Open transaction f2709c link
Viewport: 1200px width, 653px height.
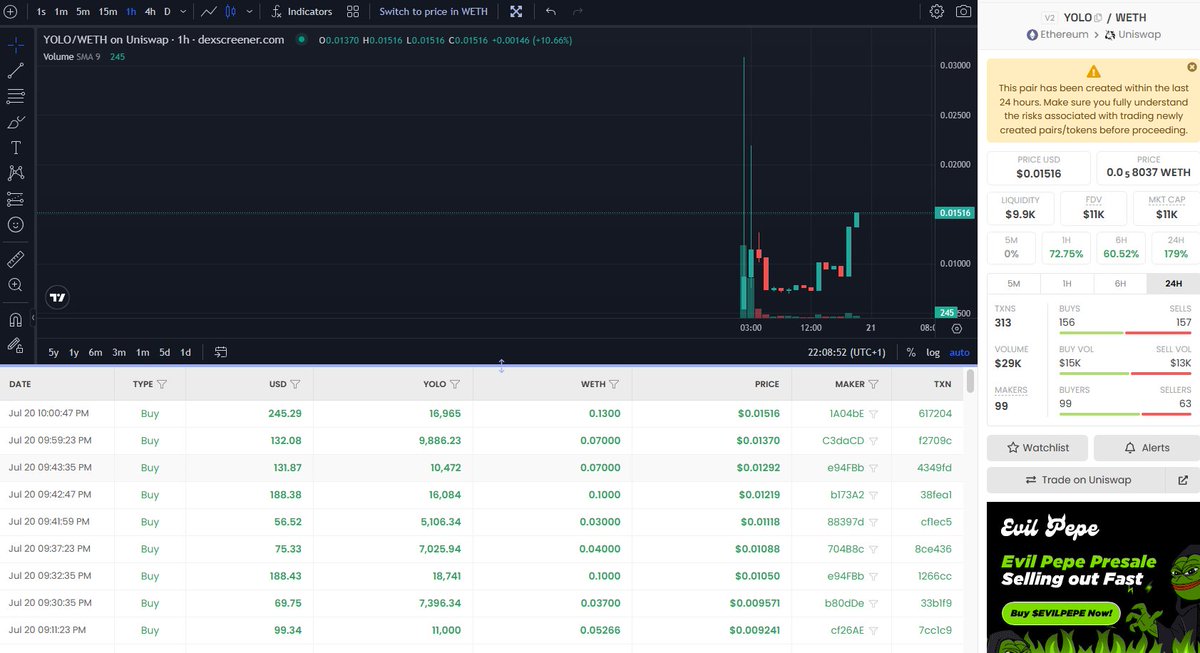tap(934, 440)
